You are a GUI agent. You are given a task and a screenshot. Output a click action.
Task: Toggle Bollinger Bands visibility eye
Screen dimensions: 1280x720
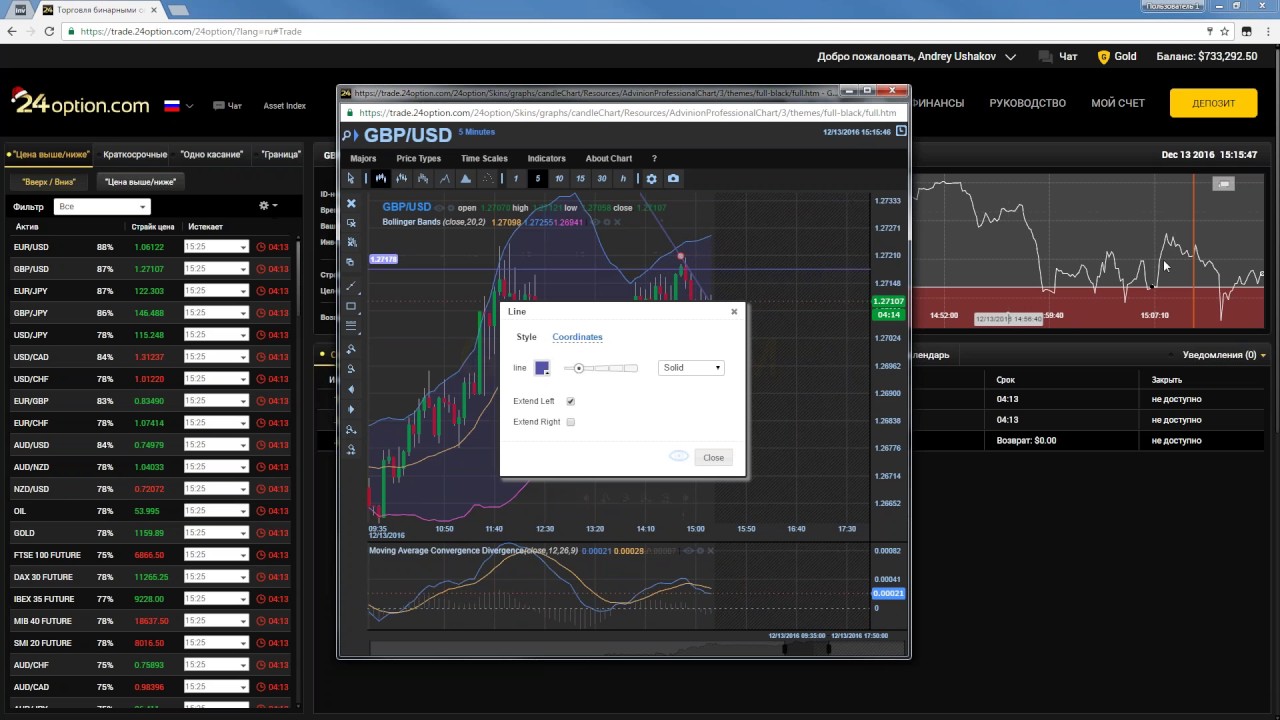pos(594,222)
